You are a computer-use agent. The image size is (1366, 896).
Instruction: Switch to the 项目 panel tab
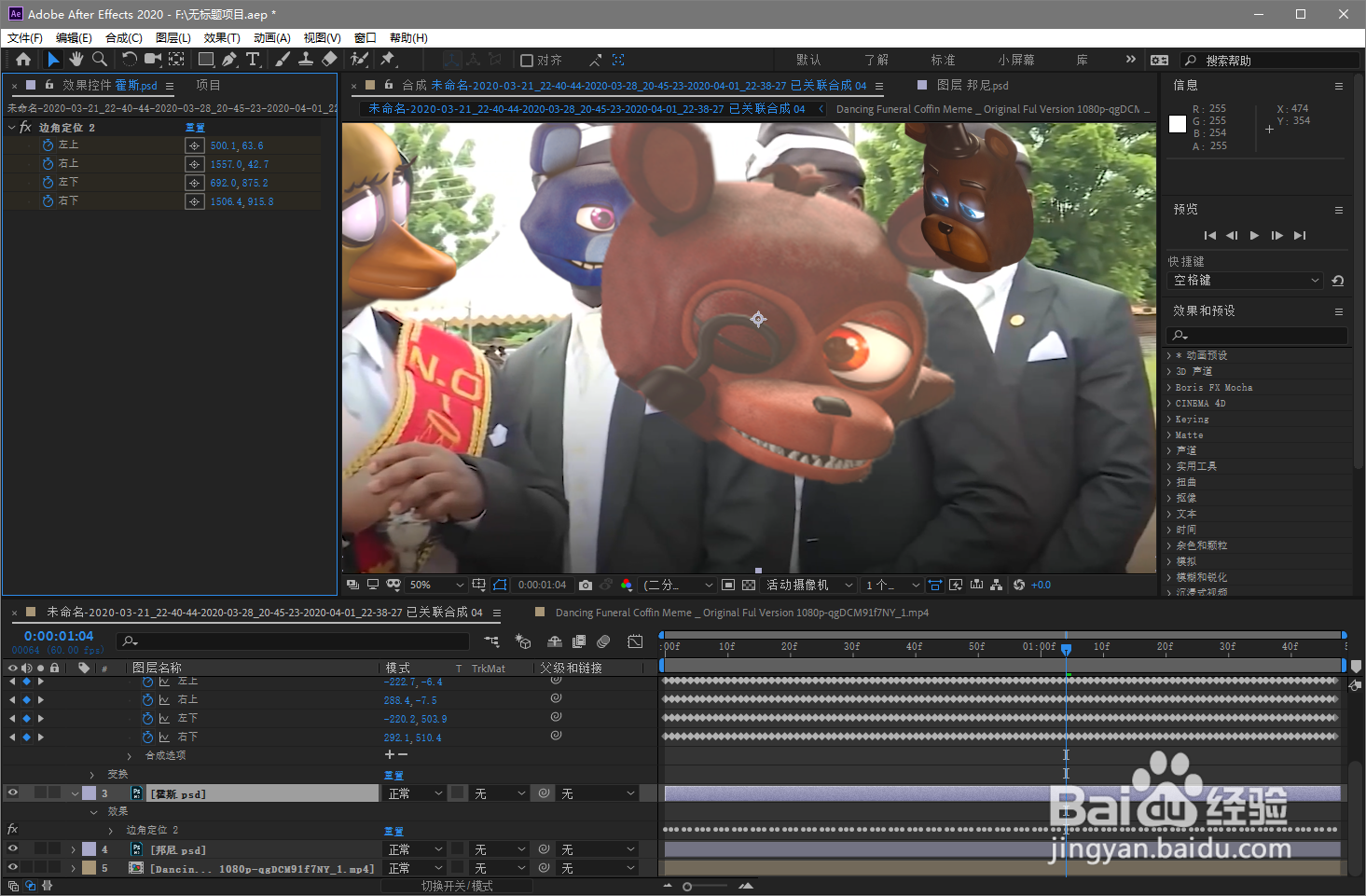pyautogui.click(x=208, y=85)
